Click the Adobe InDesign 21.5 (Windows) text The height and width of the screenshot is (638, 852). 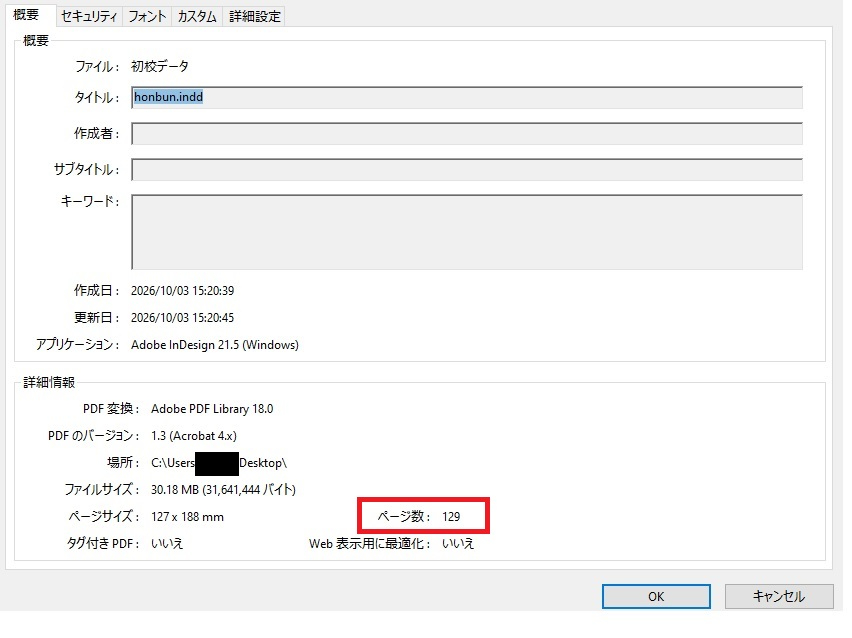215,345
